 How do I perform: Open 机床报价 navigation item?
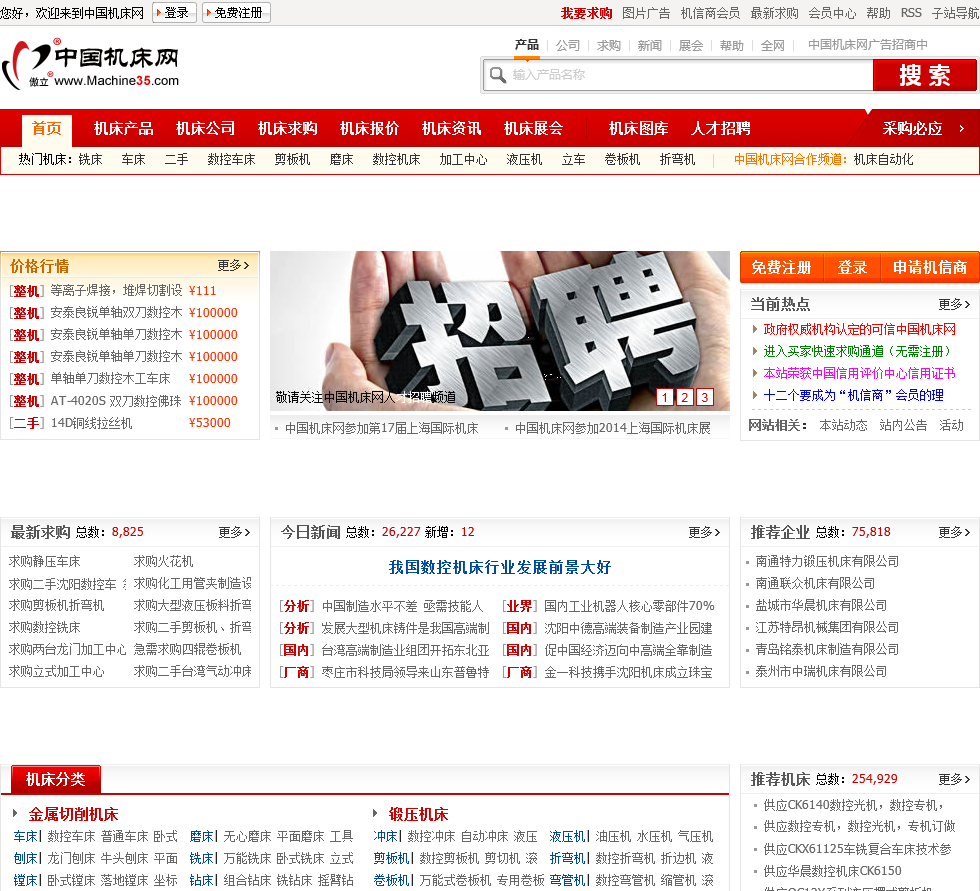click(x=369, y=129)
